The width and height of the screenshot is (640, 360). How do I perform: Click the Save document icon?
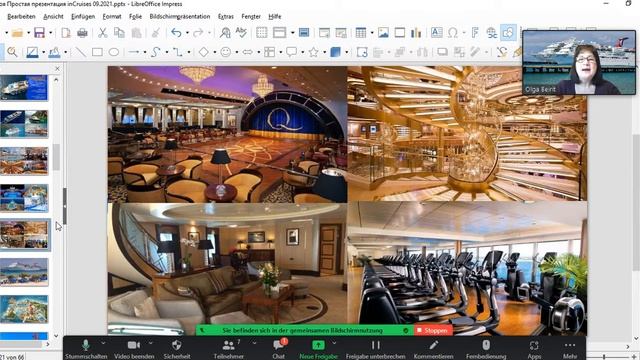click(x=39, y=33)
